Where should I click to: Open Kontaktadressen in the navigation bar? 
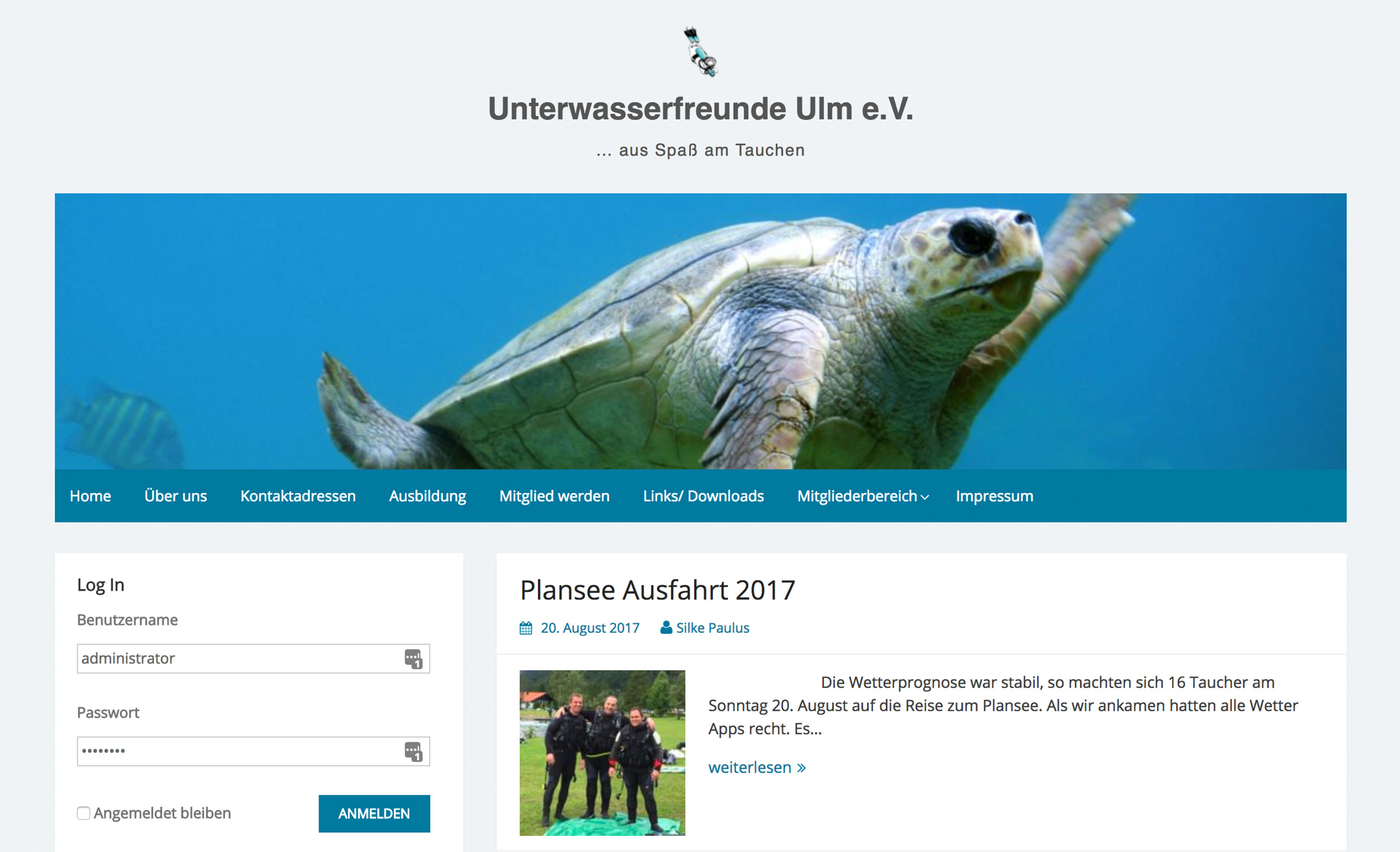pyautogui.click(x=298, y=496)
